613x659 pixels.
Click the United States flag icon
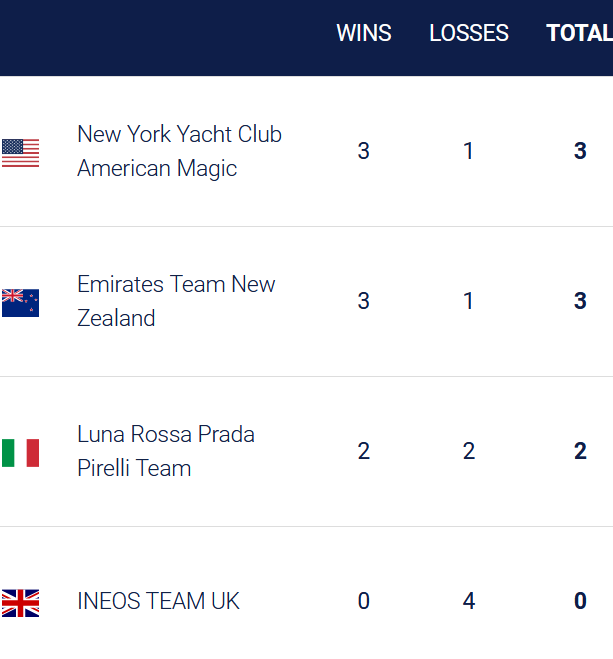[x=20, y=153]
